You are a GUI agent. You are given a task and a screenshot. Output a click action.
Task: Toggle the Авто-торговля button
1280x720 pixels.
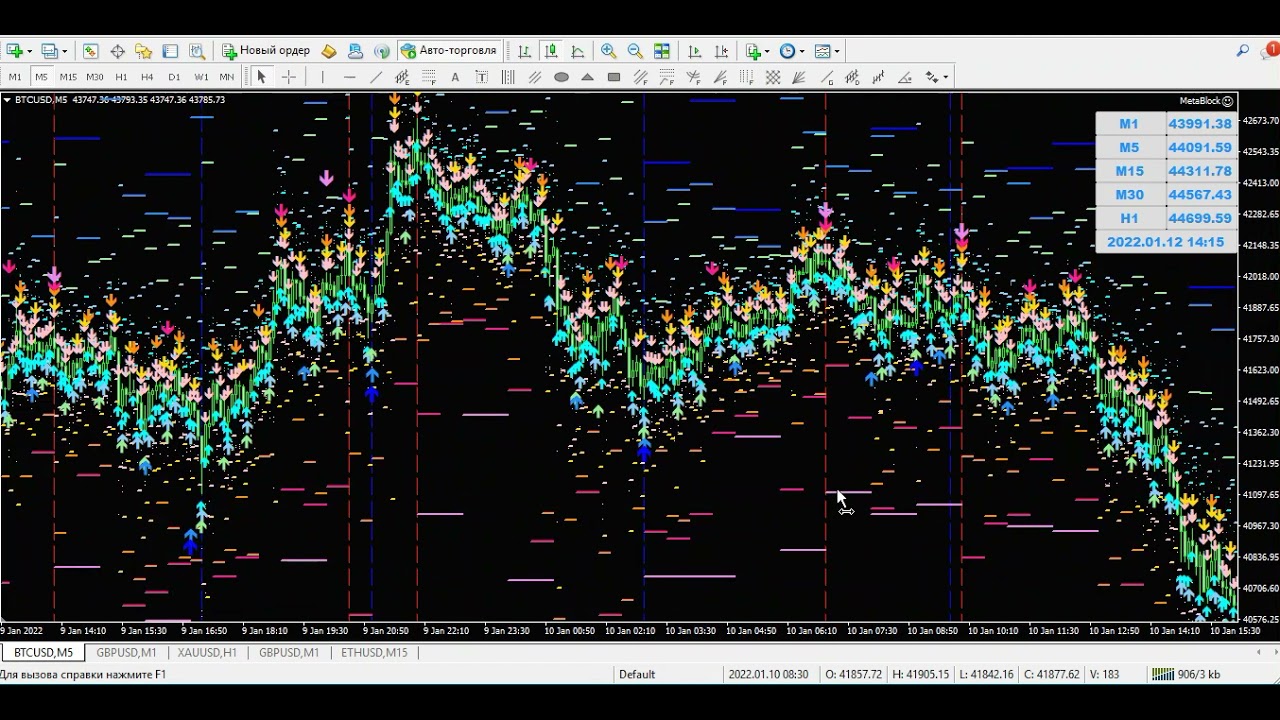pyautogui.click(x=449, y=51)
